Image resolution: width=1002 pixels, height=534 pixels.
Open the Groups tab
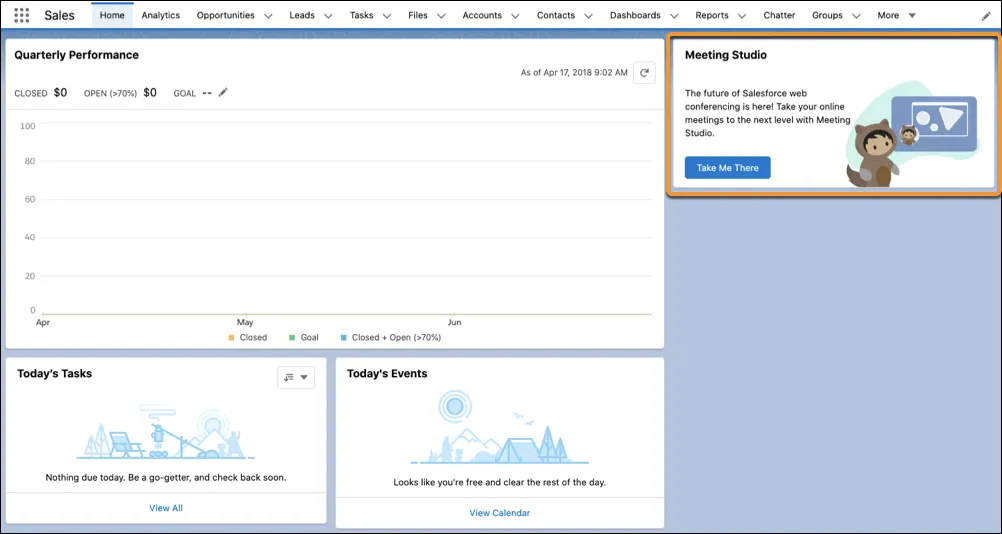coord(828,15)
